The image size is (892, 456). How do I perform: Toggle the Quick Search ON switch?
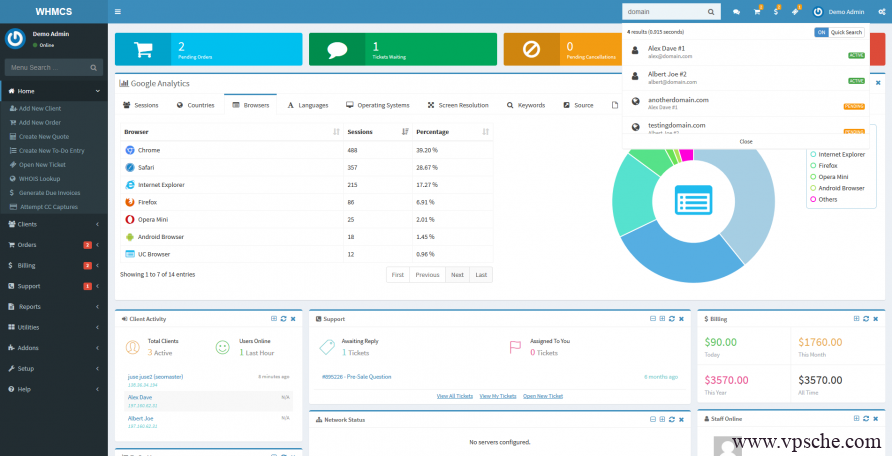pyautogui.click(x=821, y=32)
